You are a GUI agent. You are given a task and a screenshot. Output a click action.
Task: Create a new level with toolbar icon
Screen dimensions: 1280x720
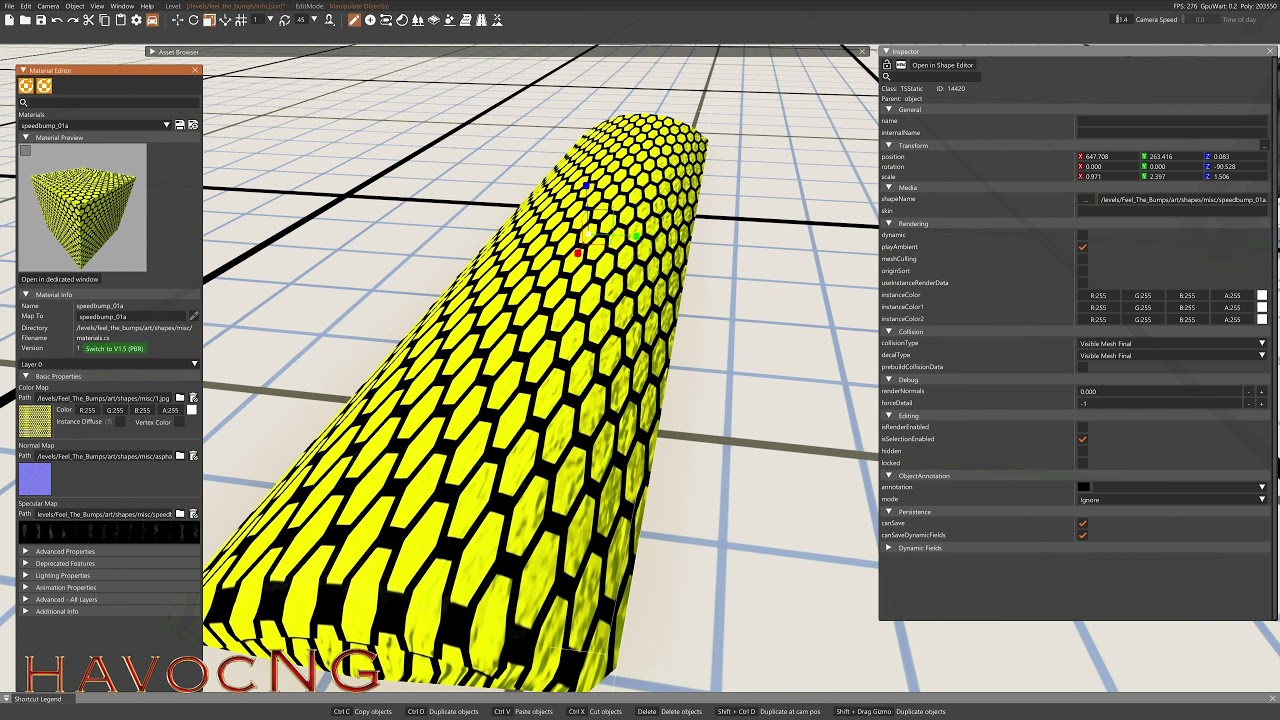[x=9, y=20]
